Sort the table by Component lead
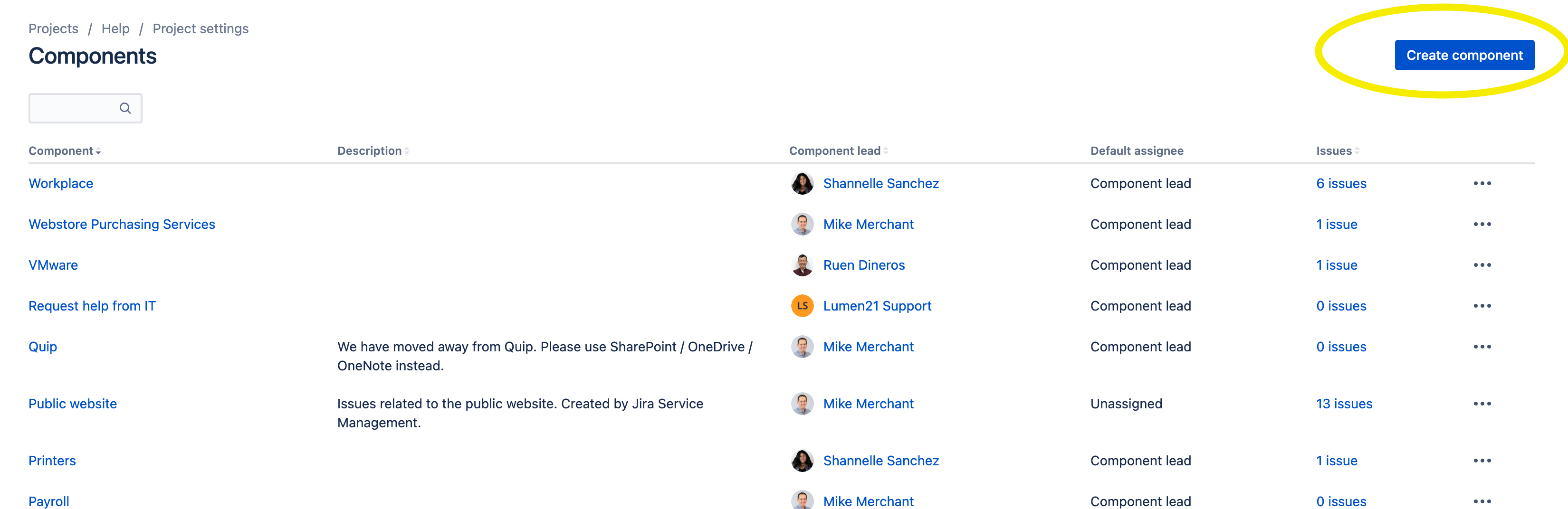Viewport: 1568px width, 509px height. pos(837,150)
